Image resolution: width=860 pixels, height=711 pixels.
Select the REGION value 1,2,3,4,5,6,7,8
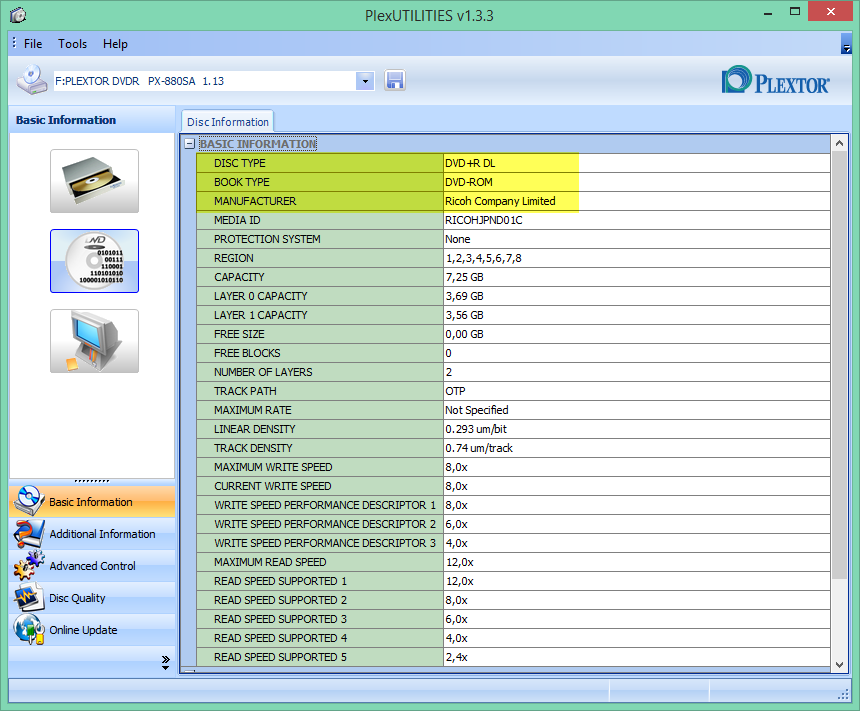point(484,258)
